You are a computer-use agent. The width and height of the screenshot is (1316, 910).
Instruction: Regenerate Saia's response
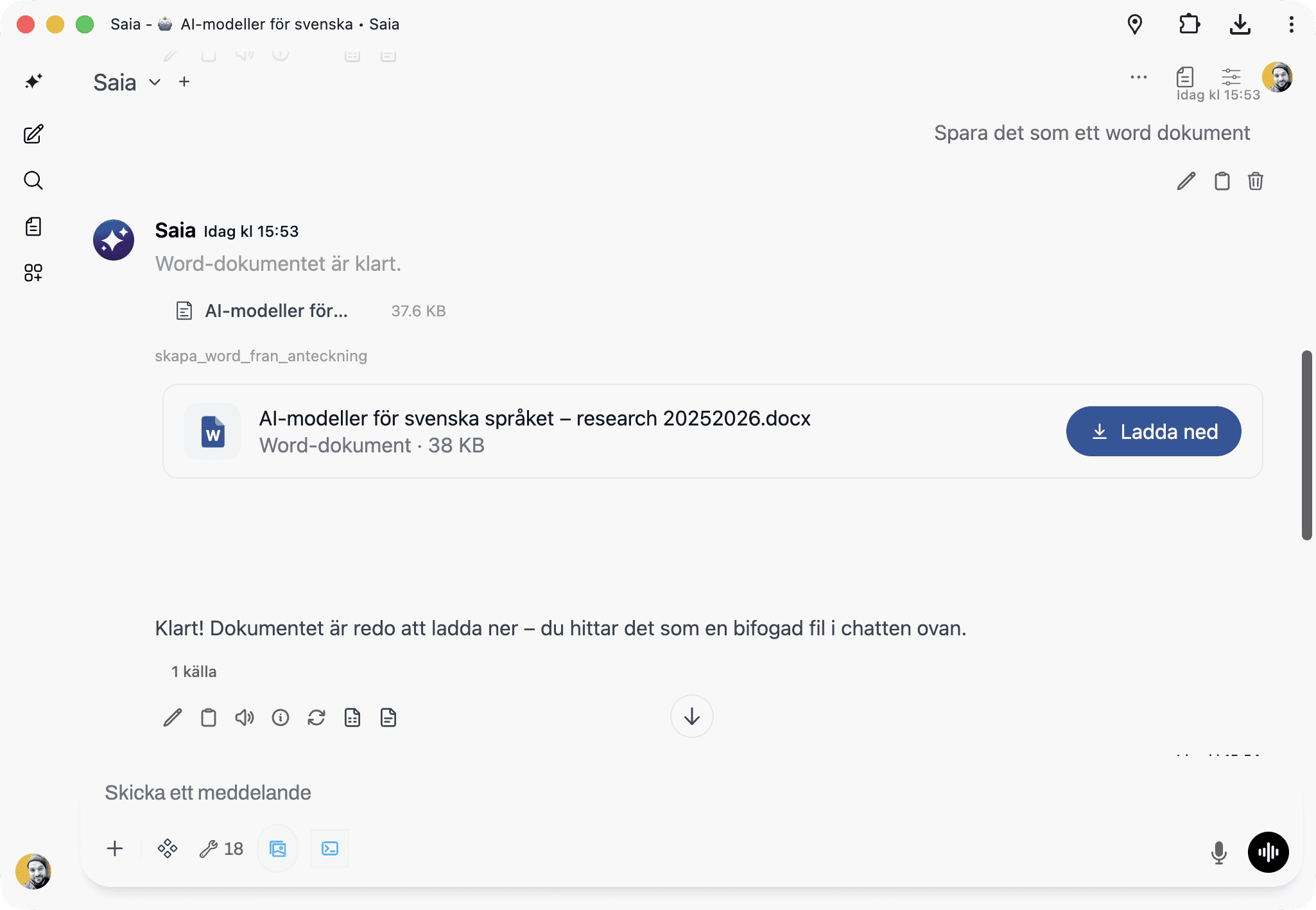[316, 717]
